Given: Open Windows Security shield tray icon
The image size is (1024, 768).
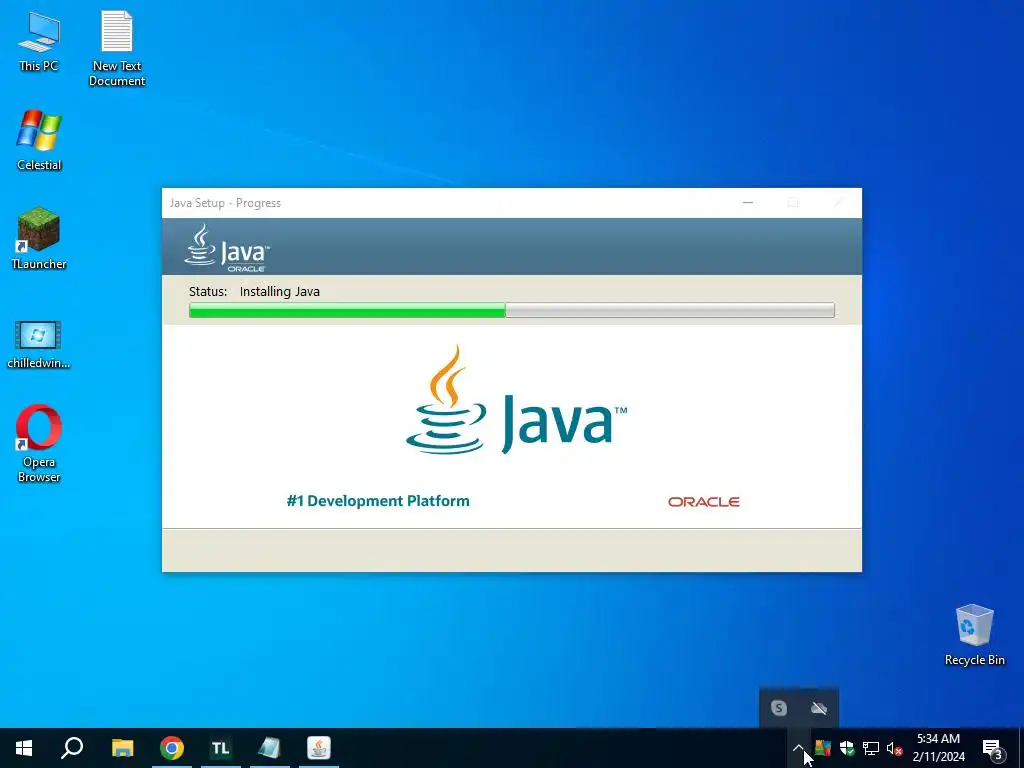Looking at the screenshot, I should 847,748.
